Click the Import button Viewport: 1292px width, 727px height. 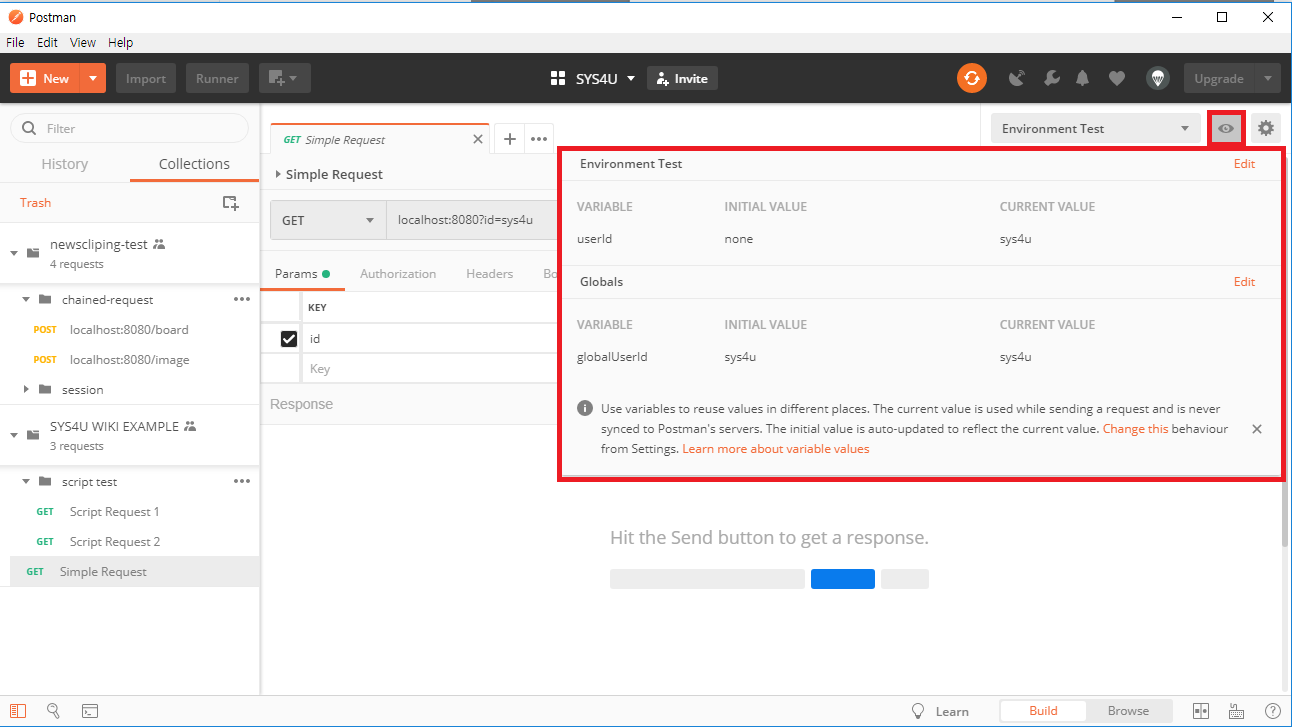146,78
